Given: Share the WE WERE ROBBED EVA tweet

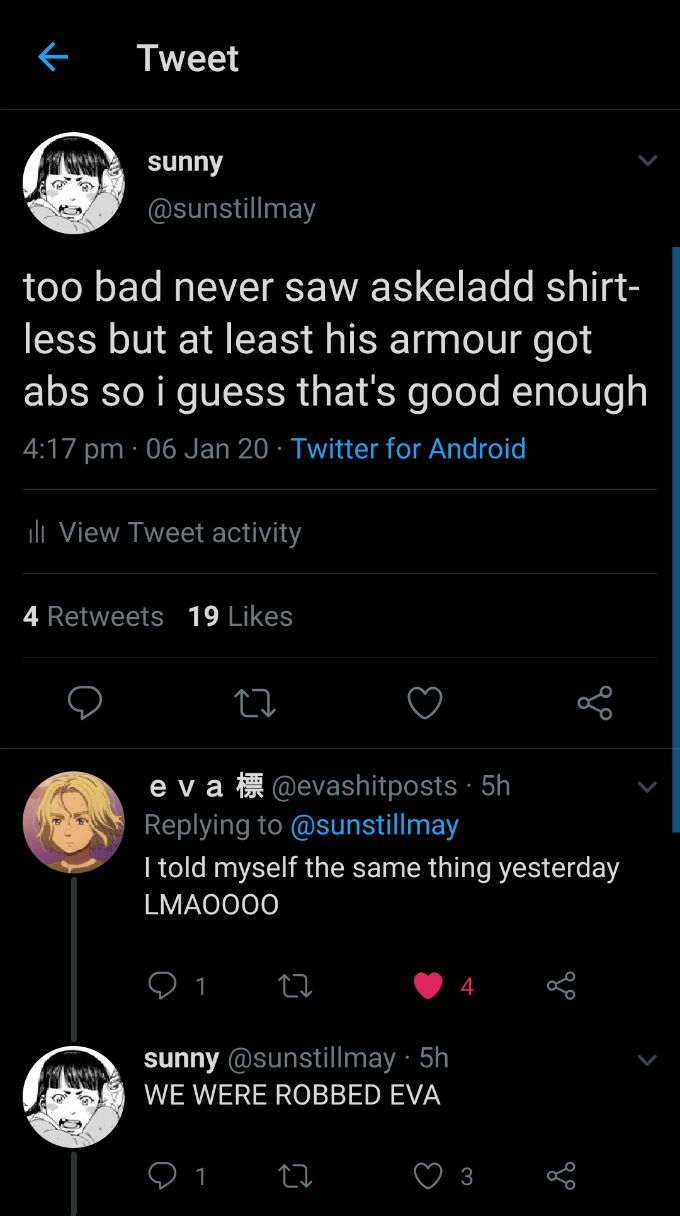Looking at the screenshot, I should (561, 1176).
